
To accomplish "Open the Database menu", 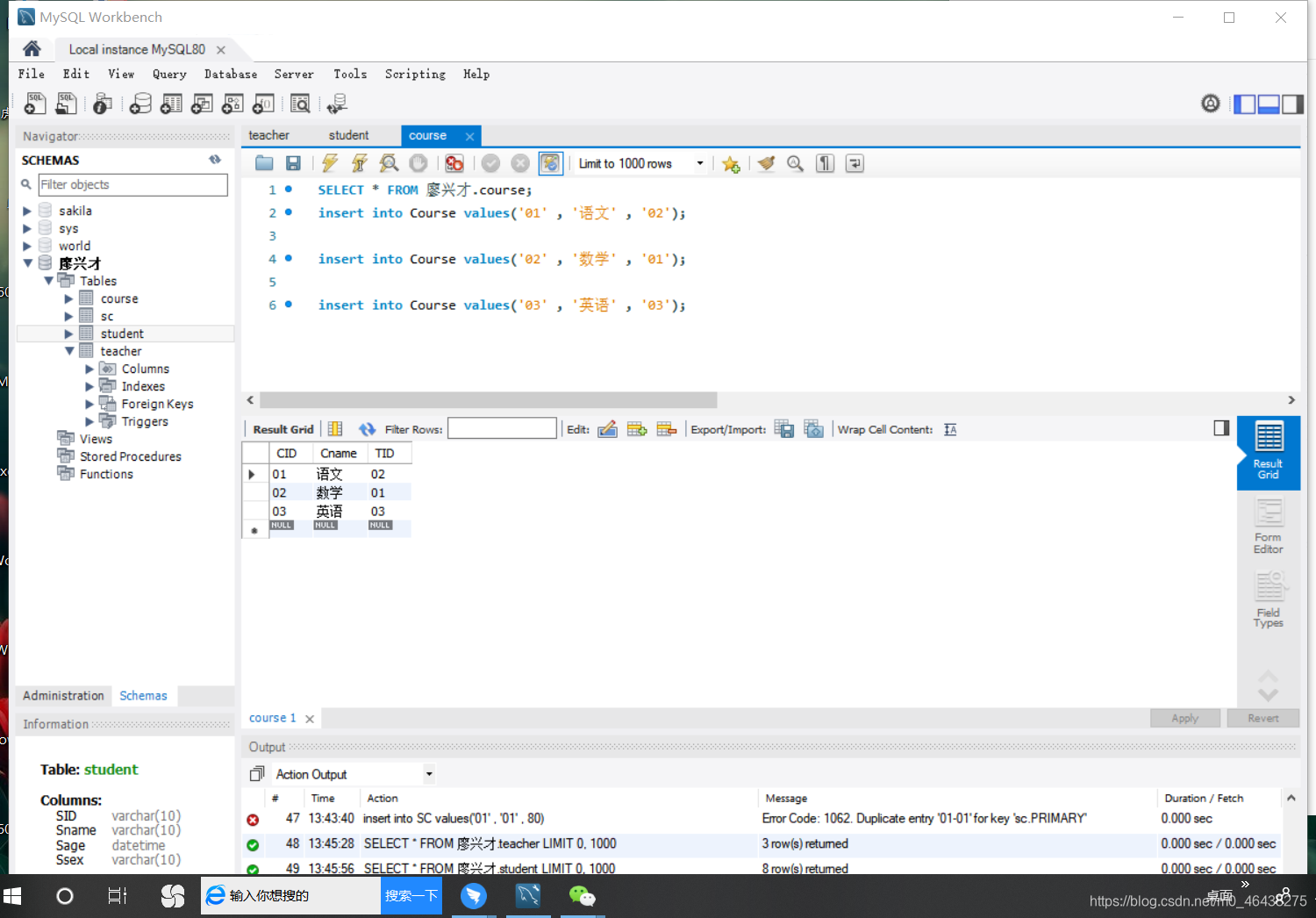I will click(x=231, y=75).
